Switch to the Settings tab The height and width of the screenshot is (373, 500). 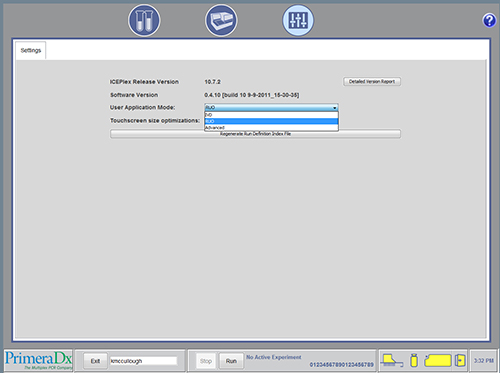click(x=31, y=50)
